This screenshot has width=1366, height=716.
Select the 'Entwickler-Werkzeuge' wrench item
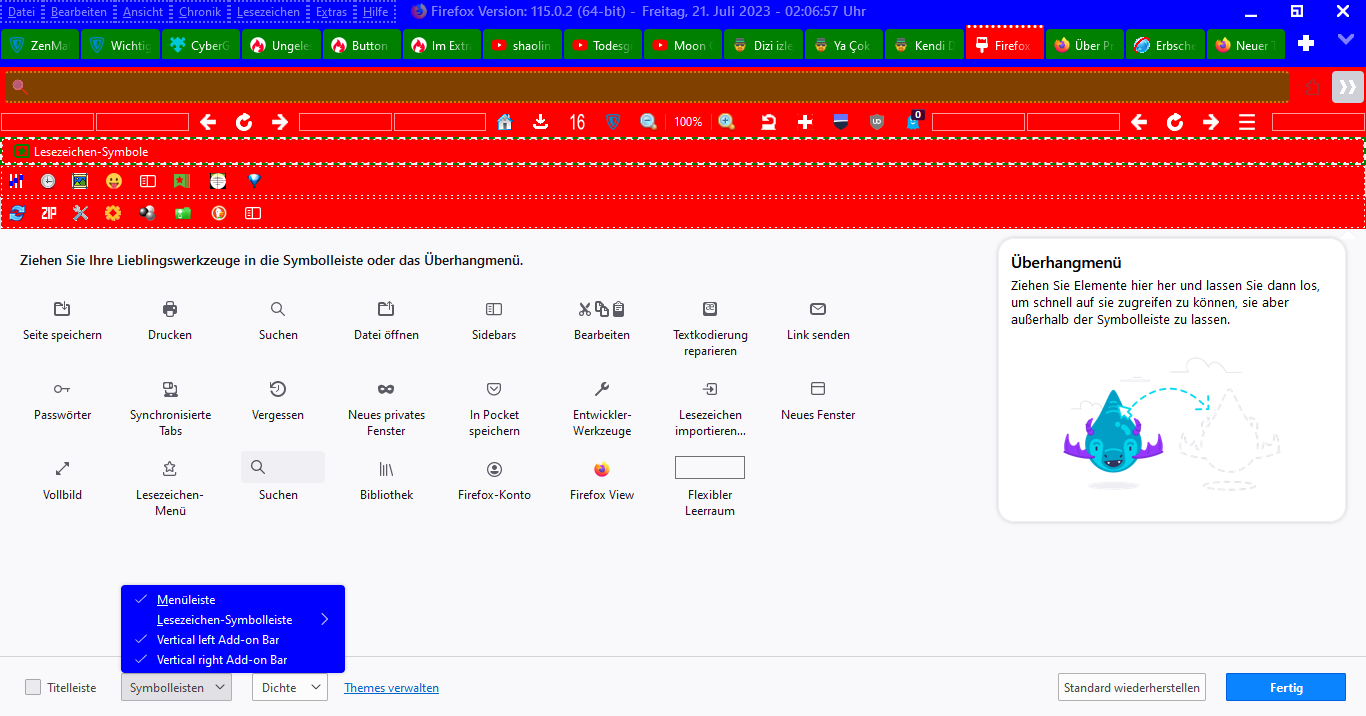[602, 408]
